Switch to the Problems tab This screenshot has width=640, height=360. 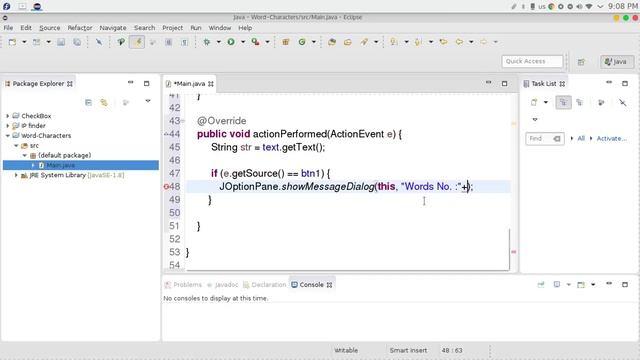click(x=183, y=284)
